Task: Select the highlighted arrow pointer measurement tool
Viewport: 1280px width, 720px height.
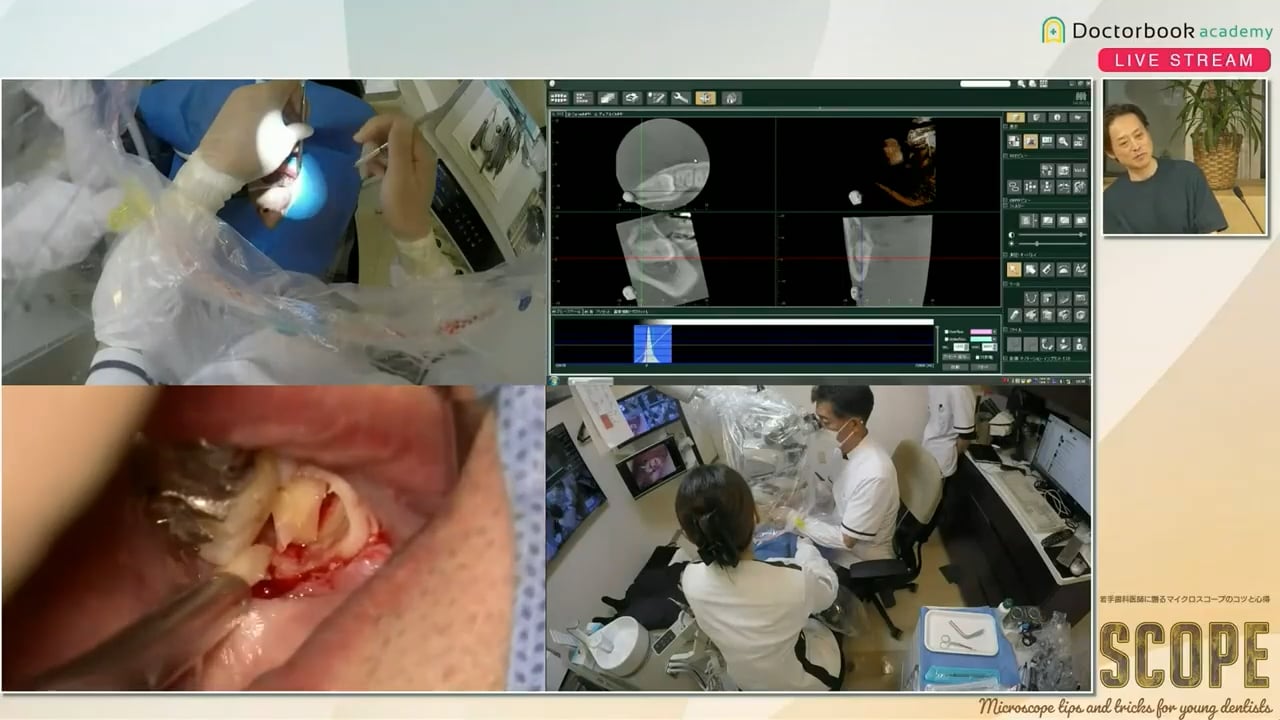Action: coord(1015,270)
